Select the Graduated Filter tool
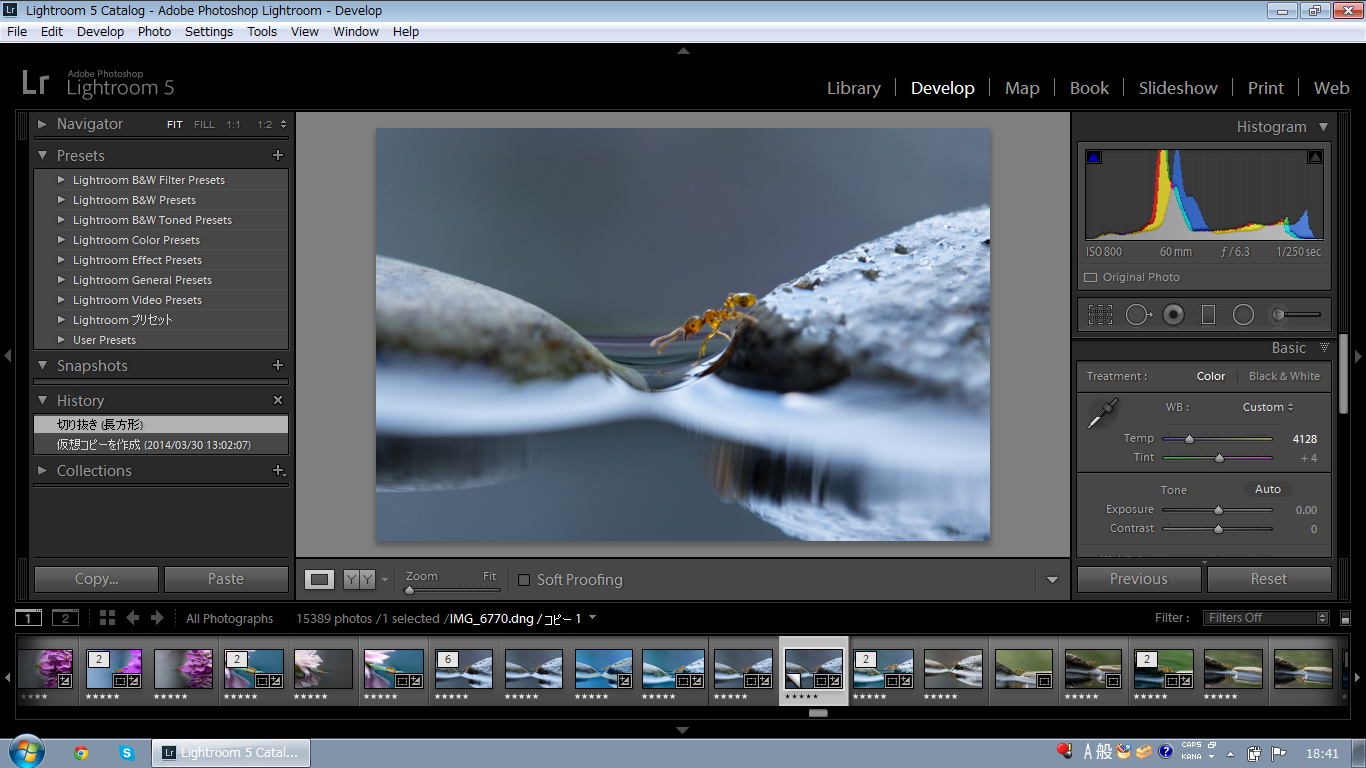Image resolution: width=1366 pixels, height=768 pixels. click(x=1208, y=315)
